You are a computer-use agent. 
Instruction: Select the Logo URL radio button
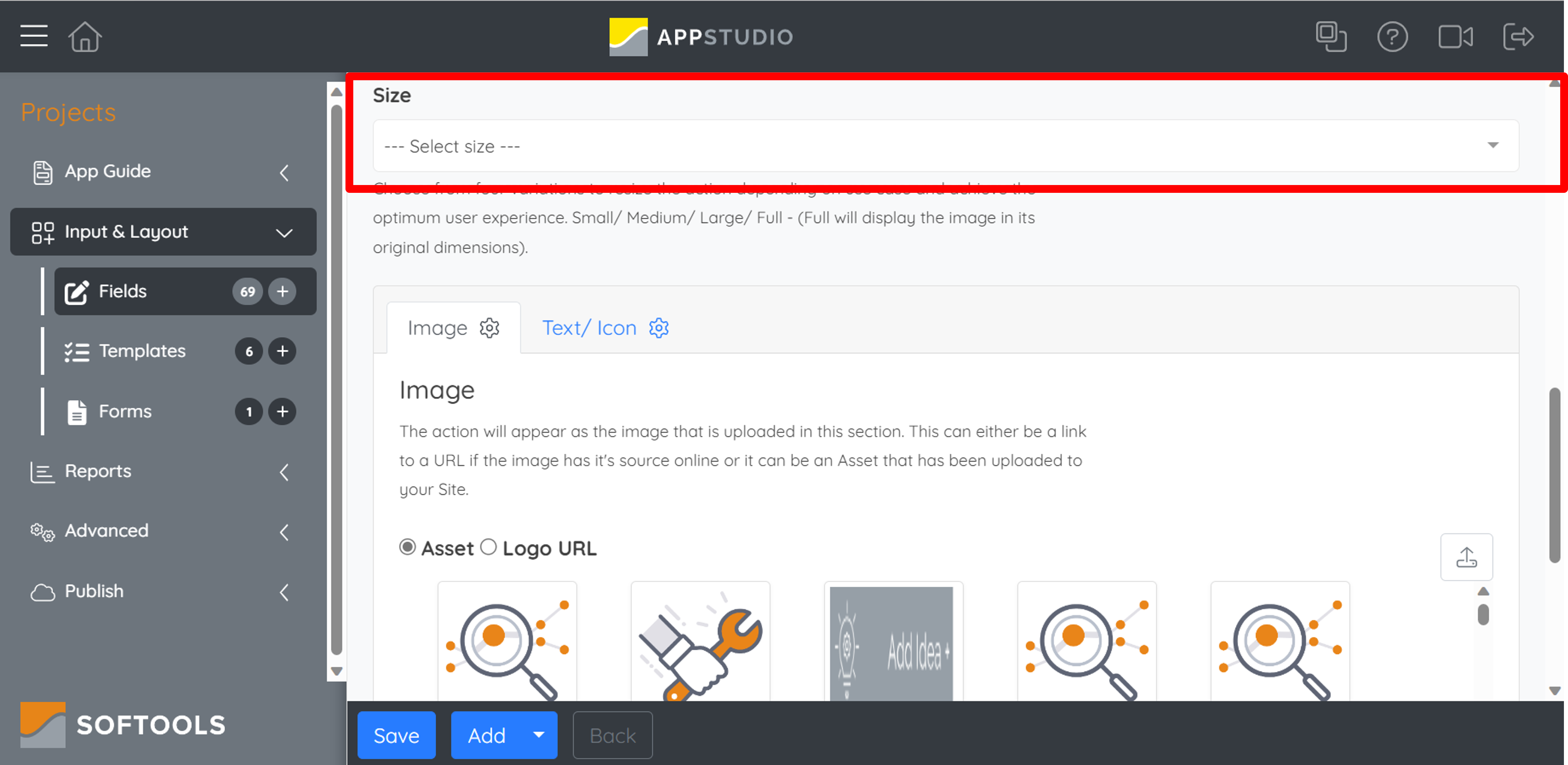click(x=488, y=547)
